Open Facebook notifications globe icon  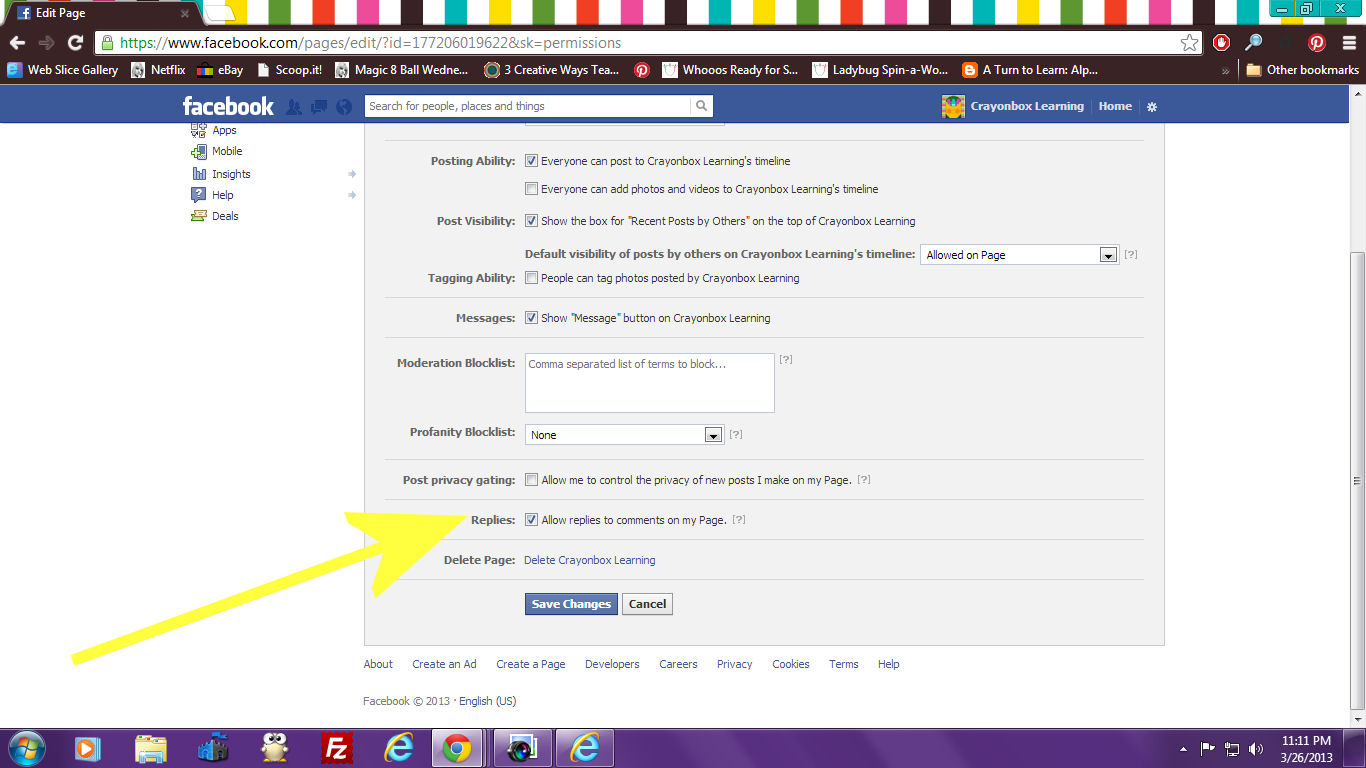344,106
